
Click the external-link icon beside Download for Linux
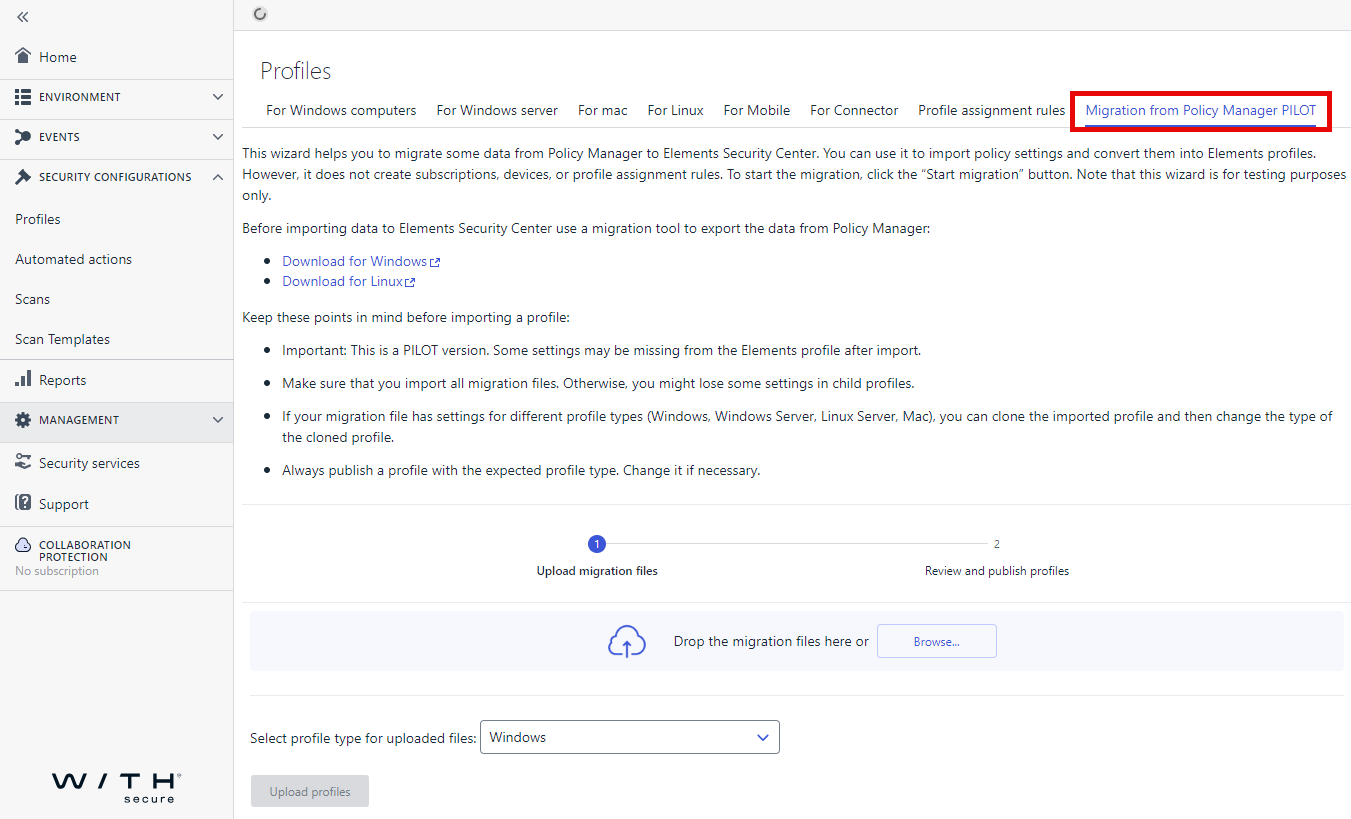coord(410,282)
